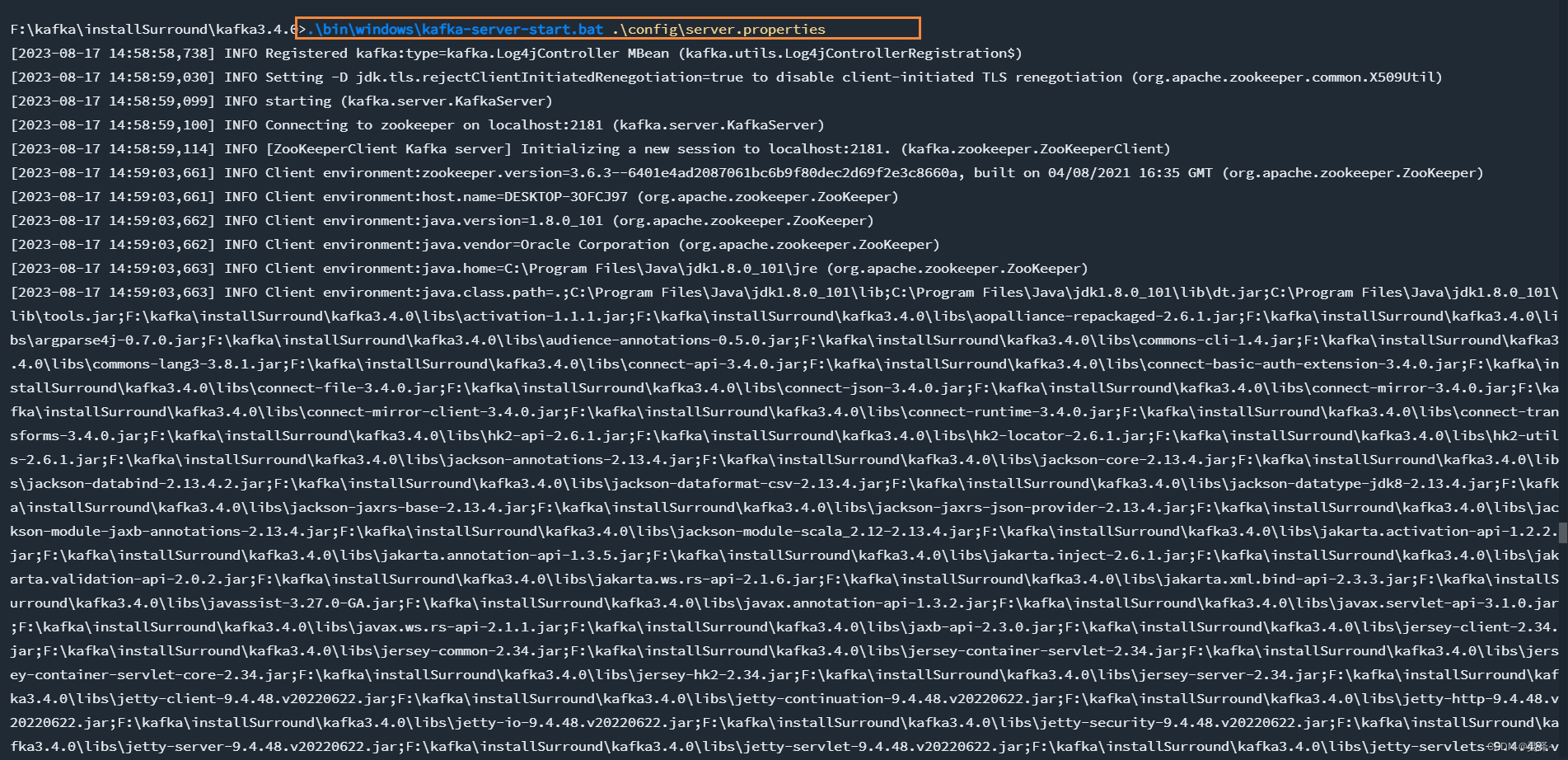This screenshot has width=1568, height=760.
Task: Click 'aopalliance-repackaged-2.6.1.jar' in class path
Action: (1106, 317)
